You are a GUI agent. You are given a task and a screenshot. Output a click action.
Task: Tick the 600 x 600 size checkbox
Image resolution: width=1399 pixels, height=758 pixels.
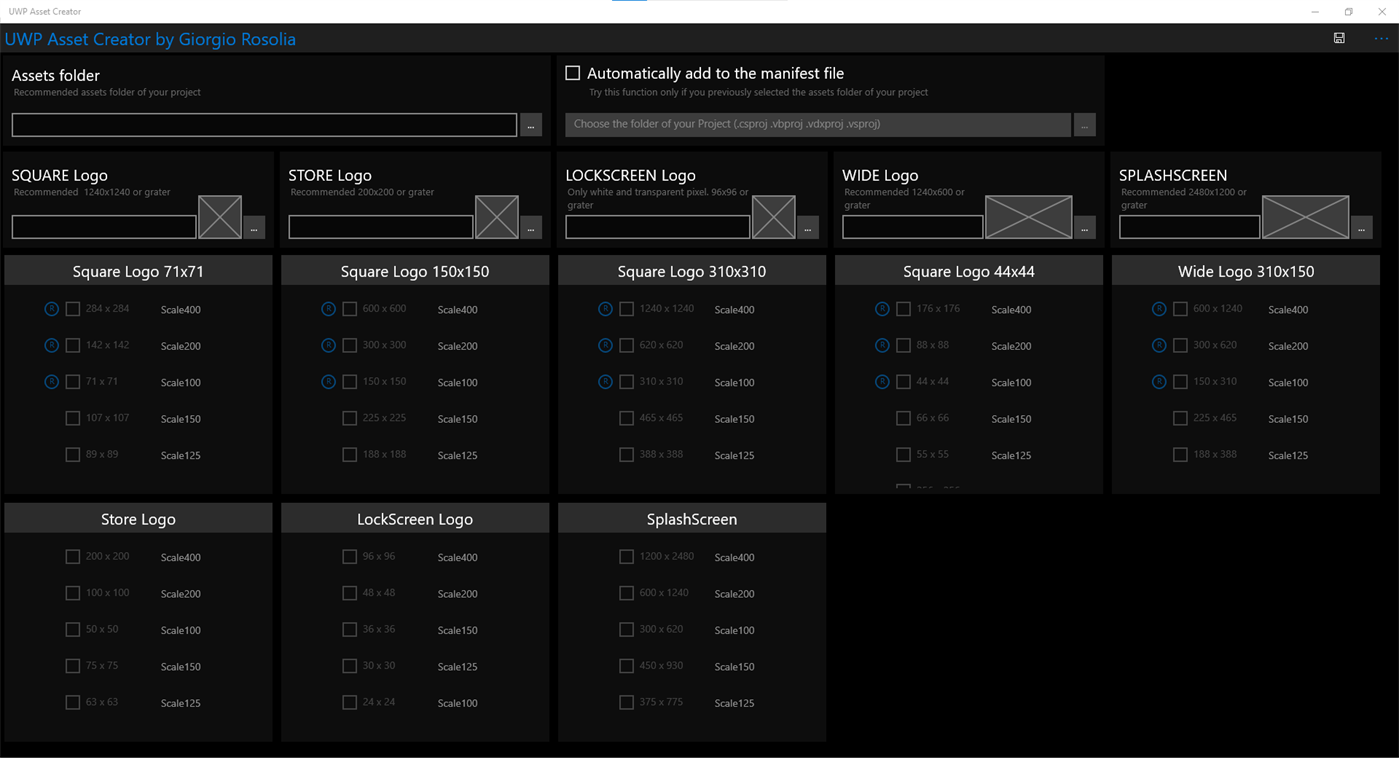[x=350, y=309]
